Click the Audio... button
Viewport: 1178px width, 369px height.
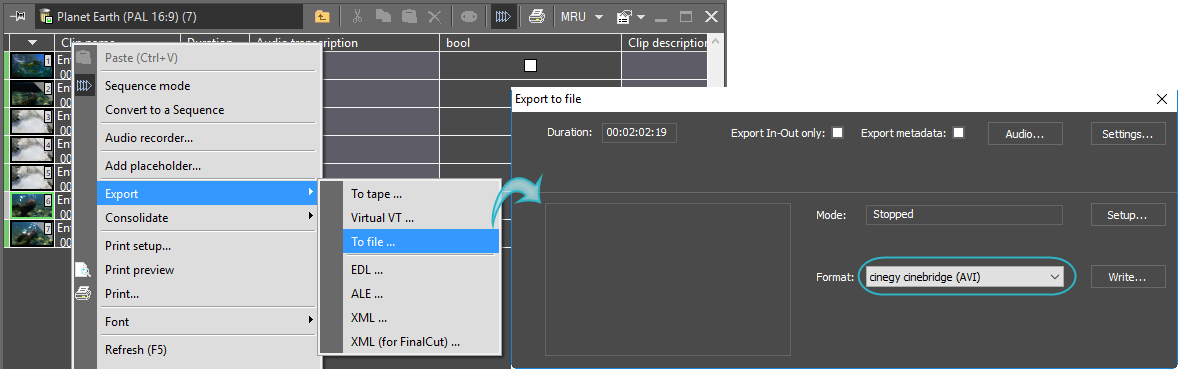tap(1025, 134)
